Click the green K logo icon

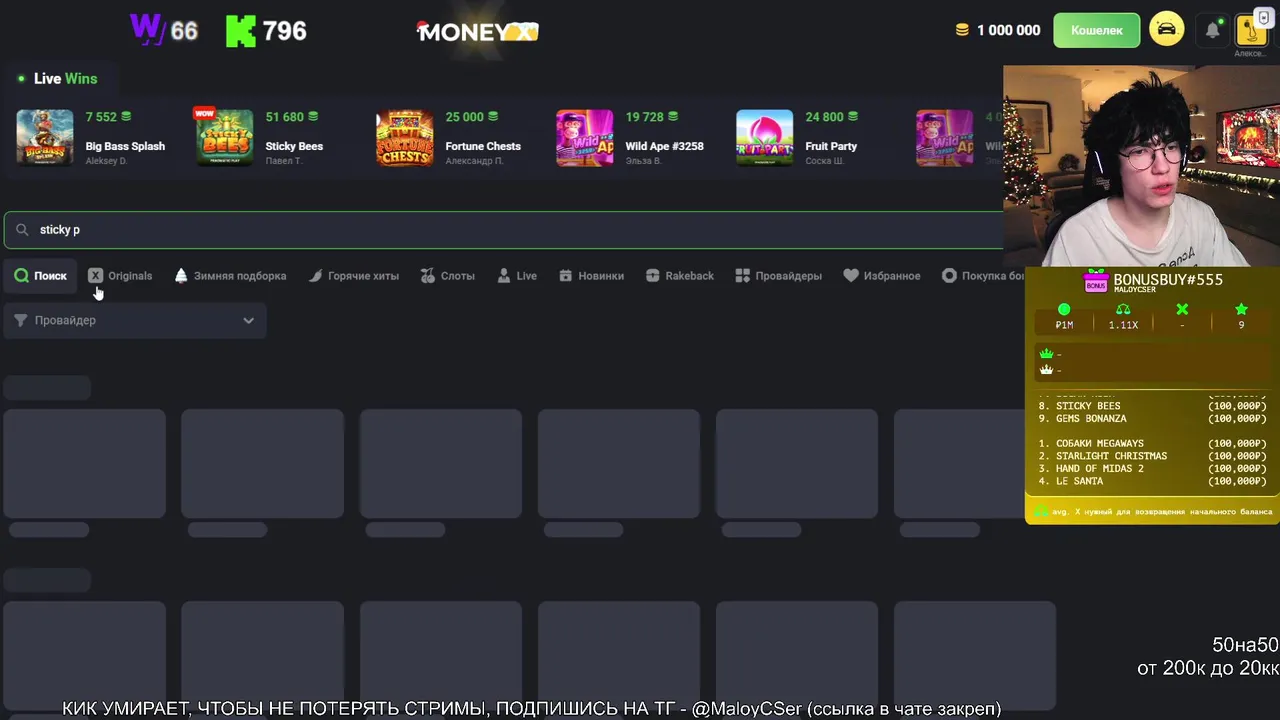[x=240, y=31]
